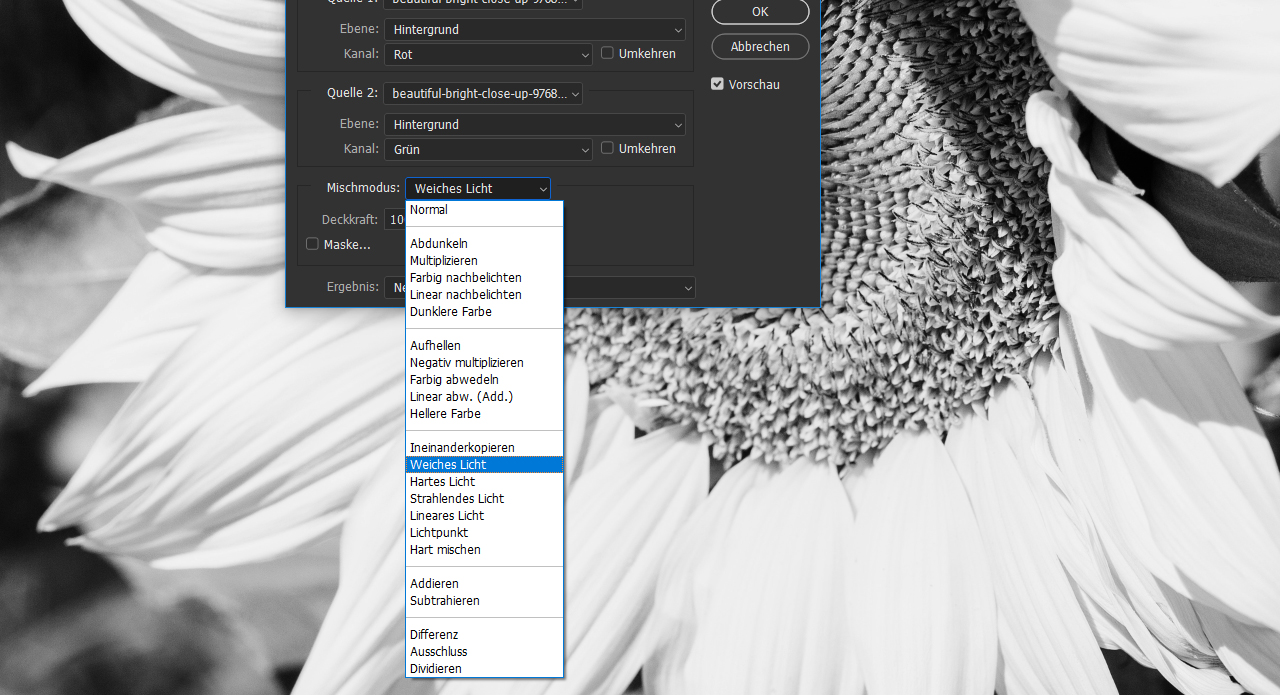Image resolution: width=1280 pixels, height=695 pixels.
Task: Select highlighted Weiches Licht list entry
Action: pos(484,465)
